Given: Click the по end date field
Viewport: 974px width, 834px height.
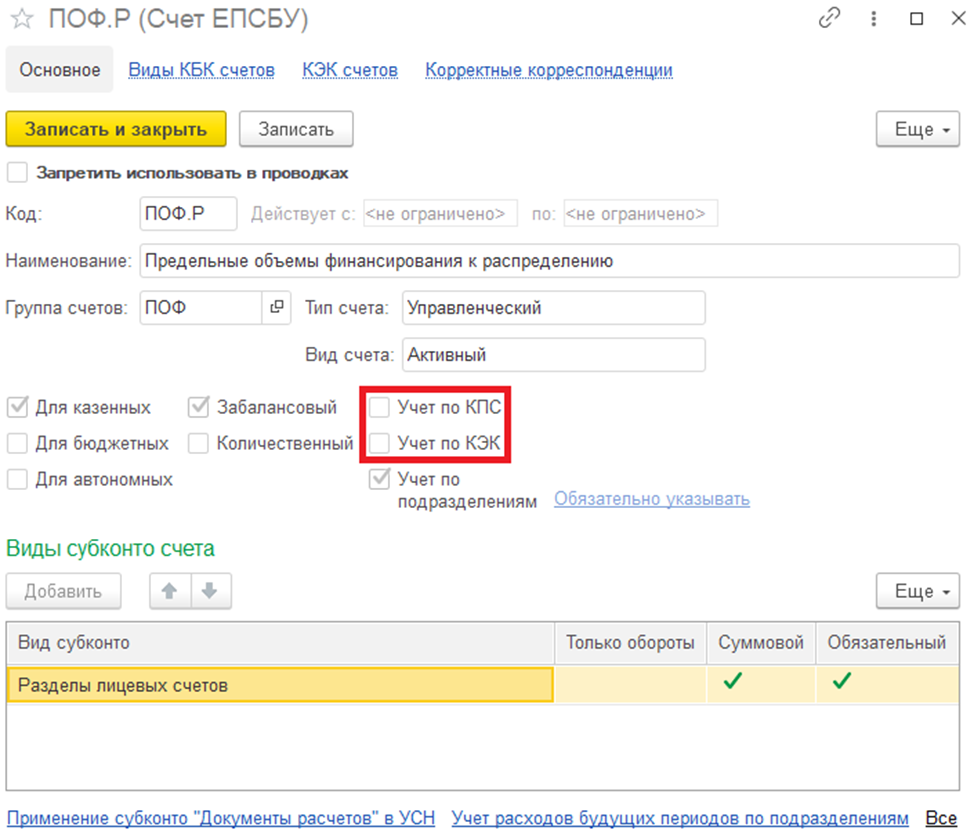Looking at the screenshot, I should pos(640,214).
